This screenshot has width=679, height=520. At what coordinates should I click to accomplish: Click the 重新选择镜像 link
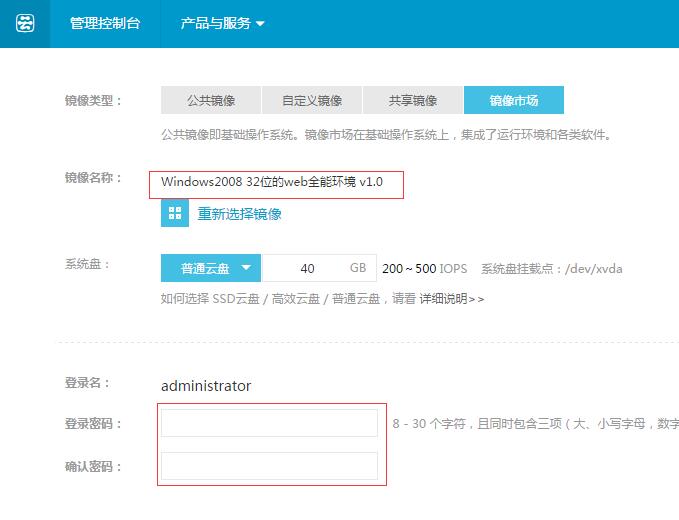point(239,213)
